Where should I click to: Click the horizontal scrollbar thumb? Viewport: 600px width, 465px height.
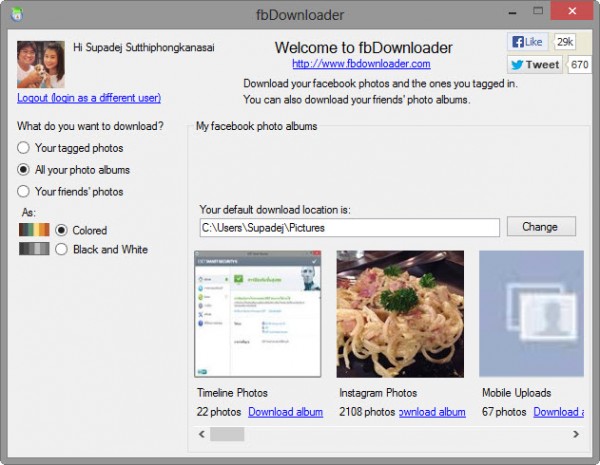227,434
